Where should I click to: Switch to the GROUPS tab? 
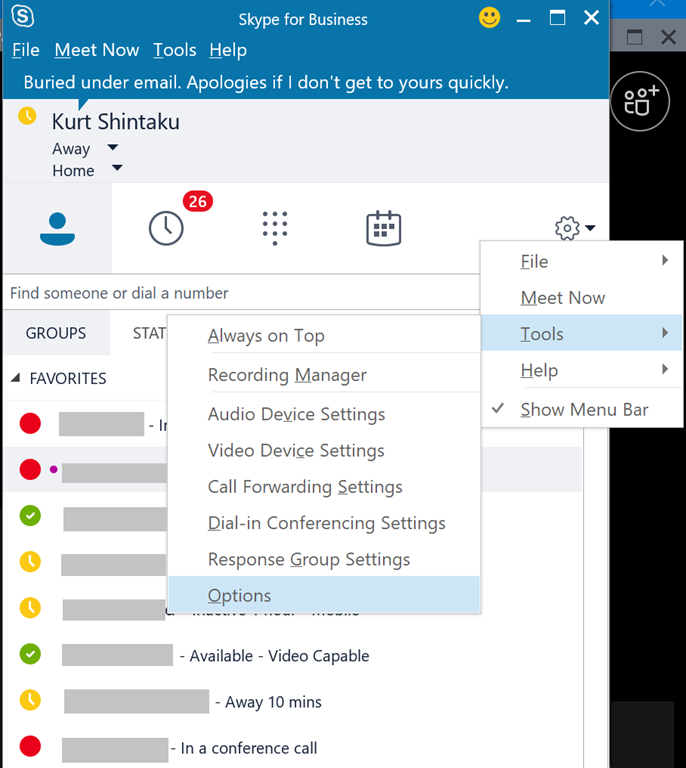coord(56,333)
